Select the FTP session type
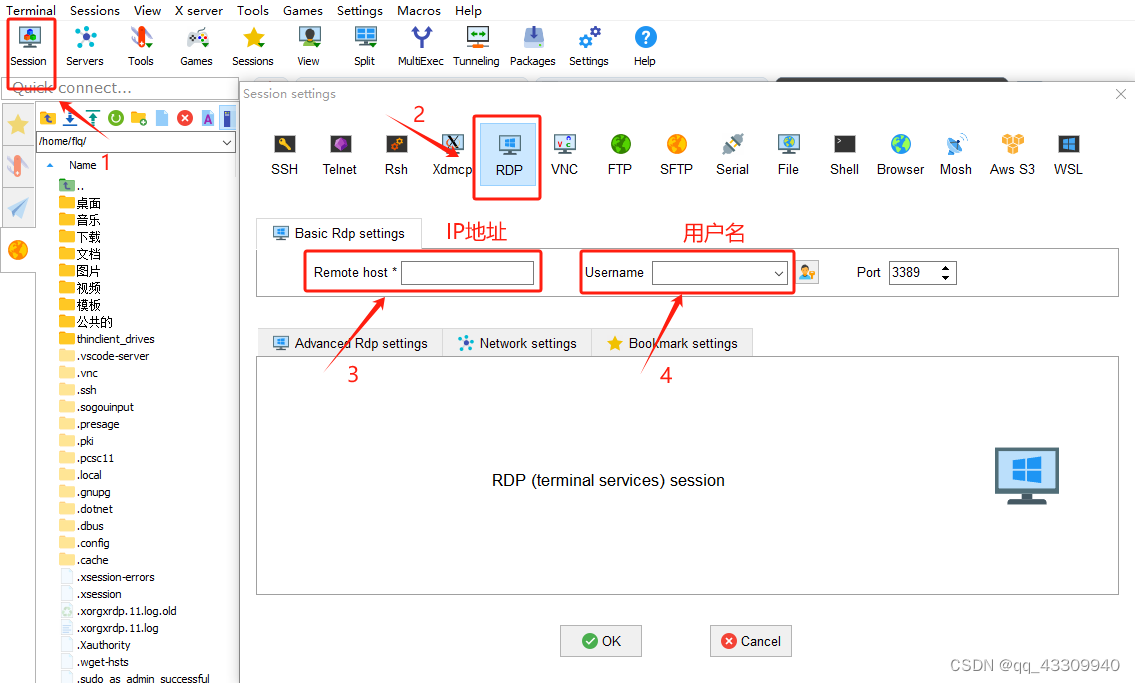 coord(620,156)
